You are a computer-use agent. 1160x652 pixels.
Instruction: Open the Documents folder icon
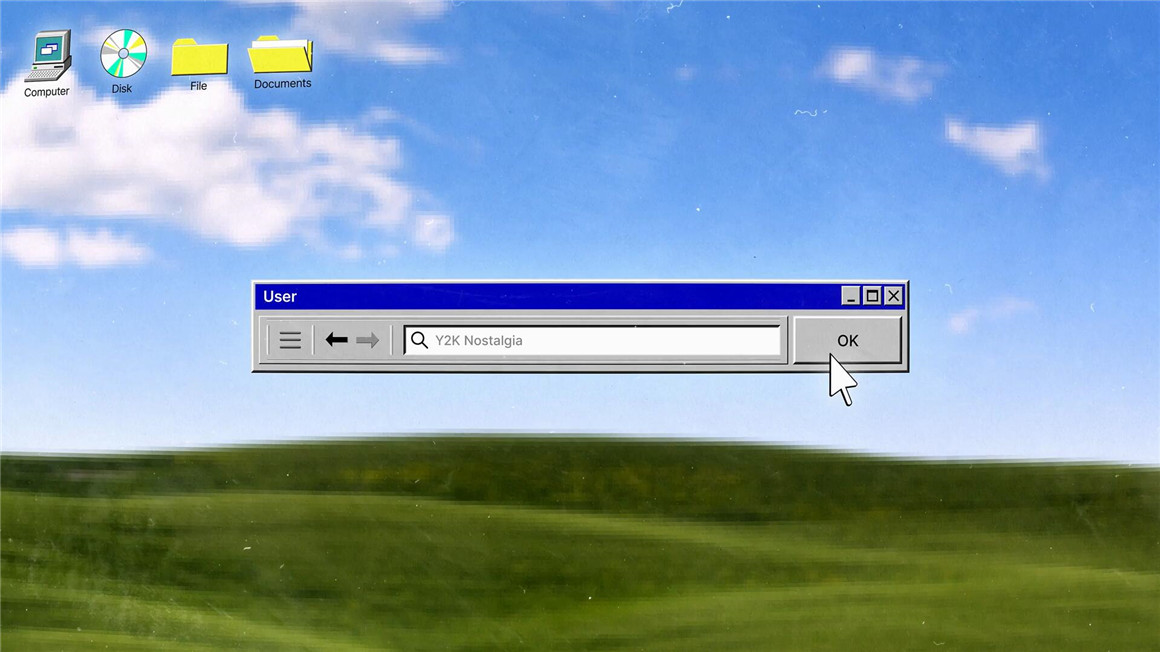click(281, 55)
